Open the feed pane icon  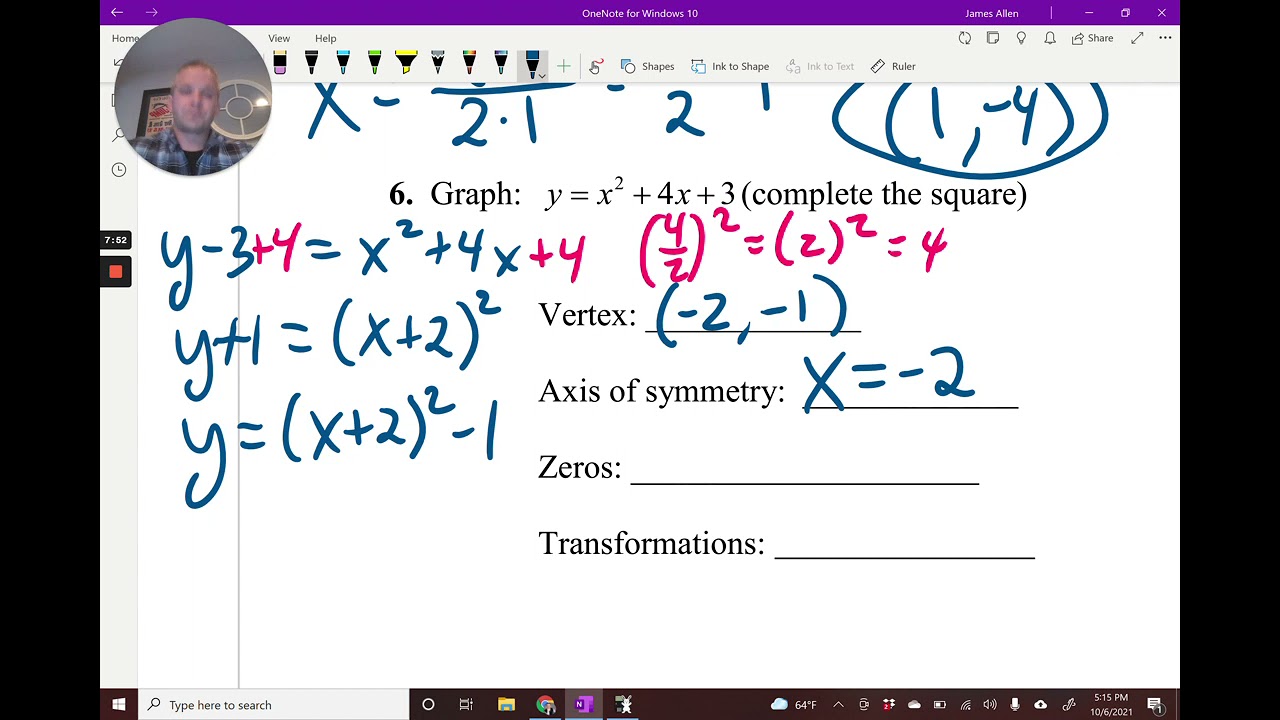tap(993, 38)
